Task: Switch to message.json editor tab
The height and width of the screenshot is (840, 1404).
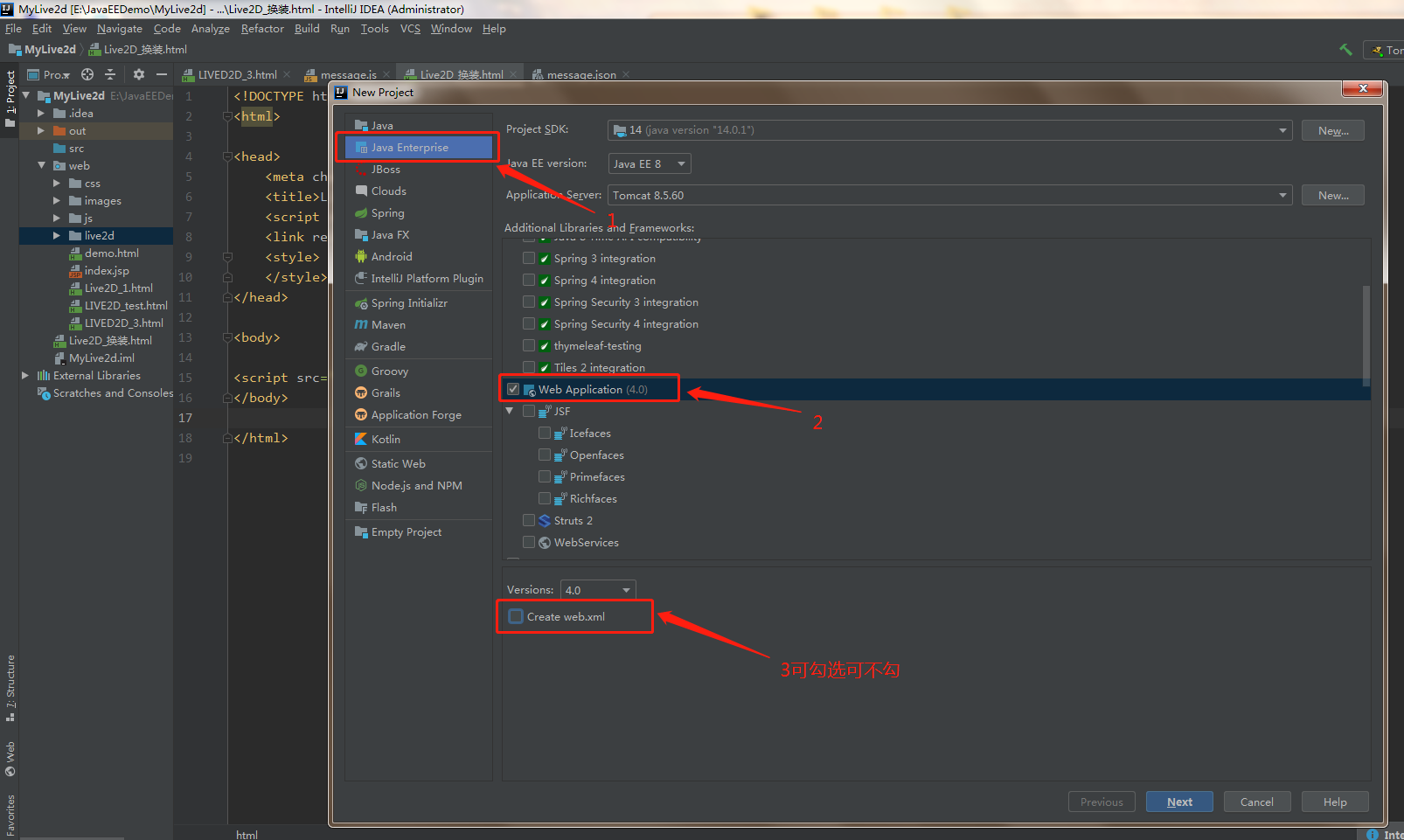Action: point(581,75)
